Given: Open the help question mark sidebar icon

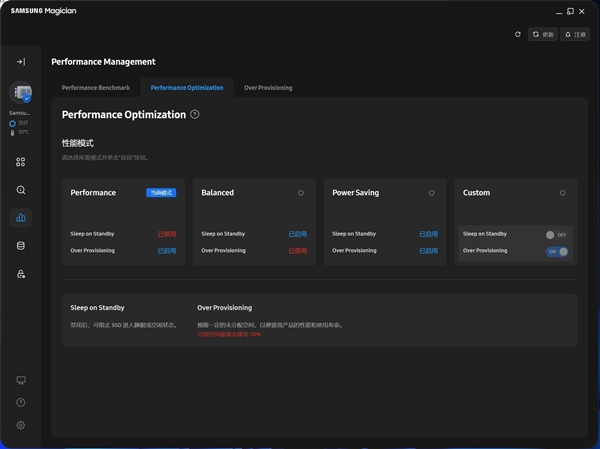Looking at the screenshot, I should click(21, 402).
